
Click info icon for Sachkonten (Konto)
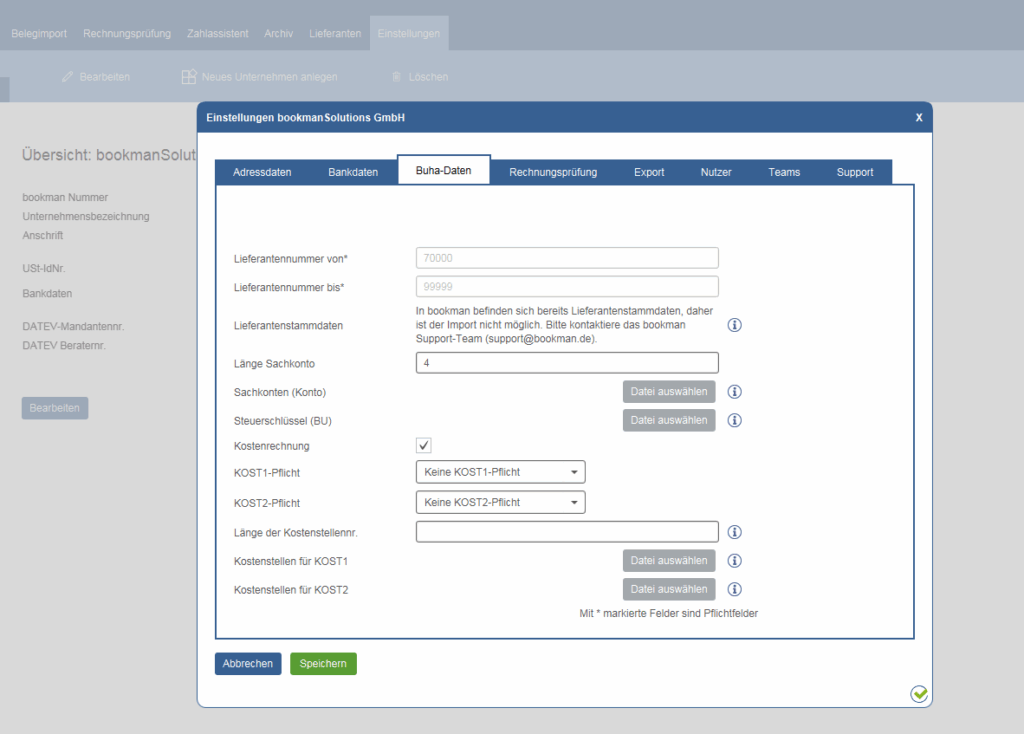(735, 391)
